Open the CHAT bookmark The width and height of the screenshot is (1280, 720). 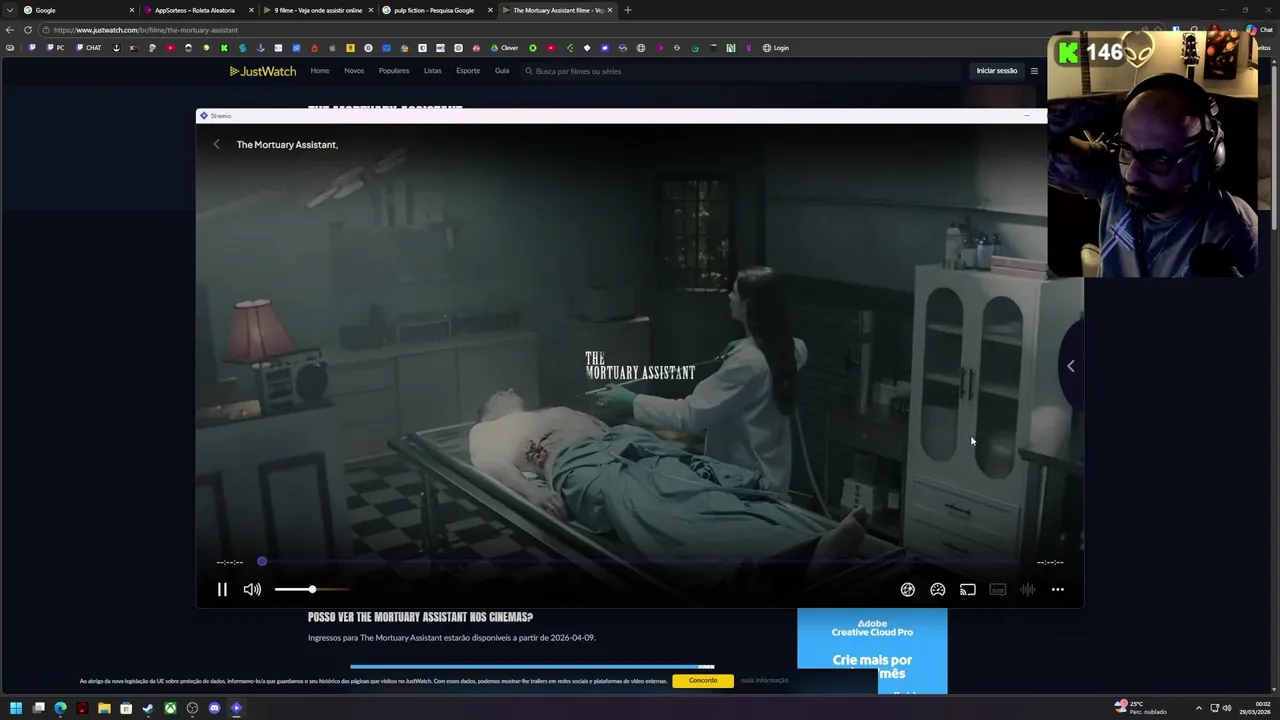coord(89,48)
